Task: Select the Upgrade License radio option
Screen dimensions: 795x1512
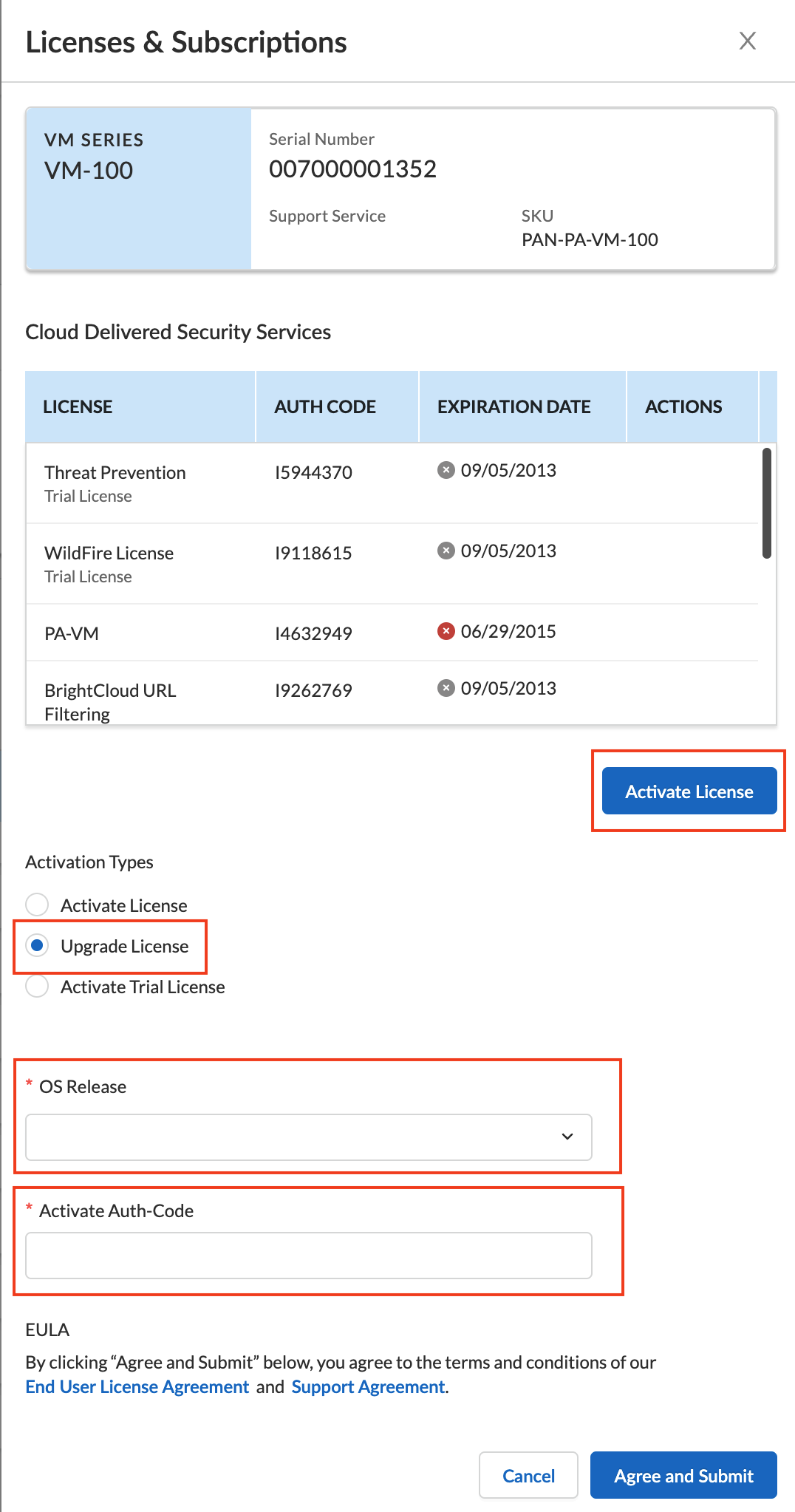Action: point(37,945)
